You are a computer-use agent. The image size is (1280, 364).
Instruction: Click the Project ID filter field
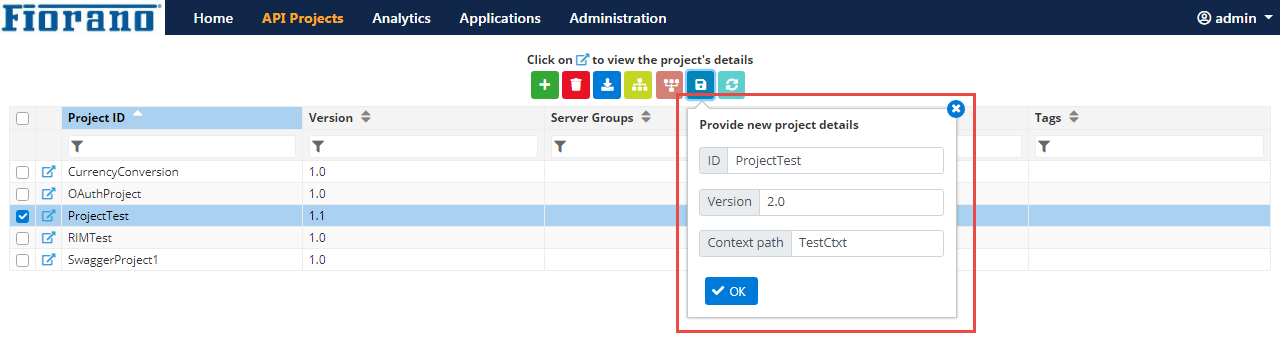182,146
